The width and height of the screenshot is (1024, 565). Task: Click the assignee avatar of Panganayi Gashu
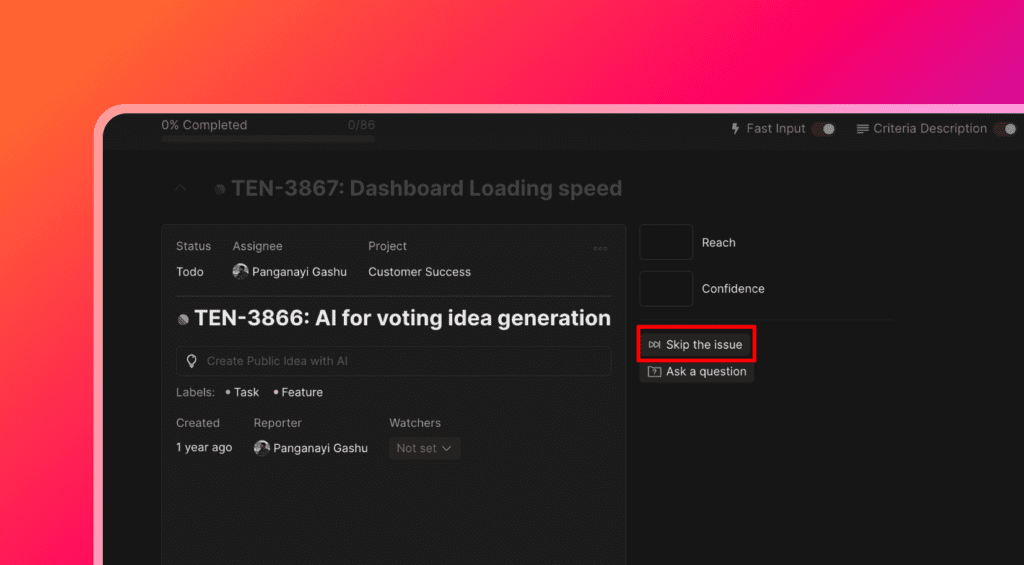(240, 271)
